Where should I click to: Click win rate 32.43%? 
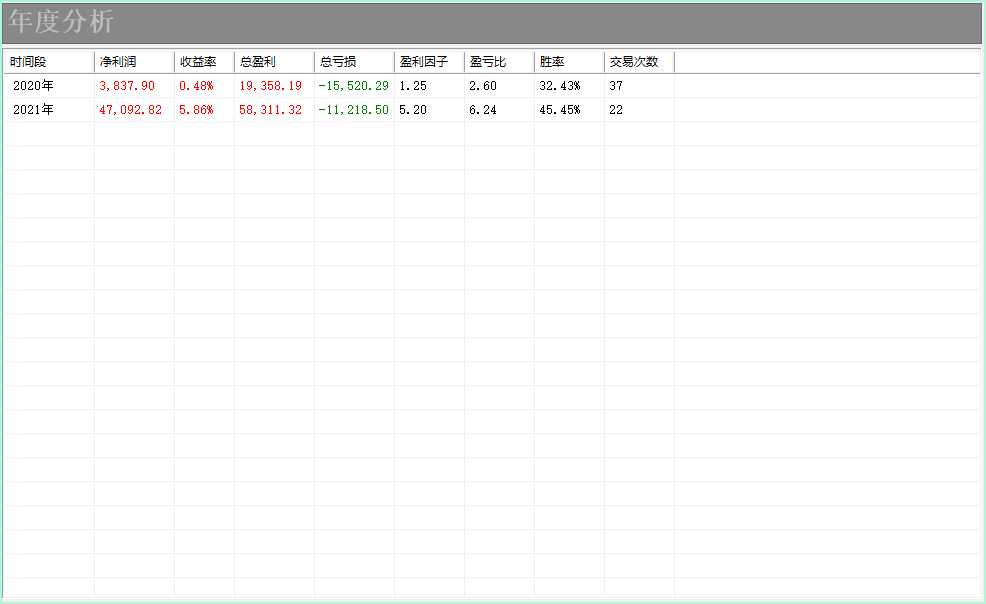point(560,85)
